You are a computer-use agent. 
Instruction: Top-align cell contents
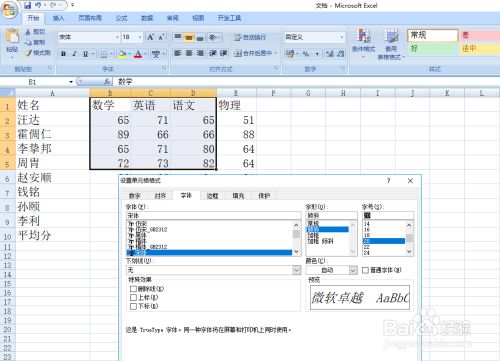pyautogui.click(x=178, y=37)
